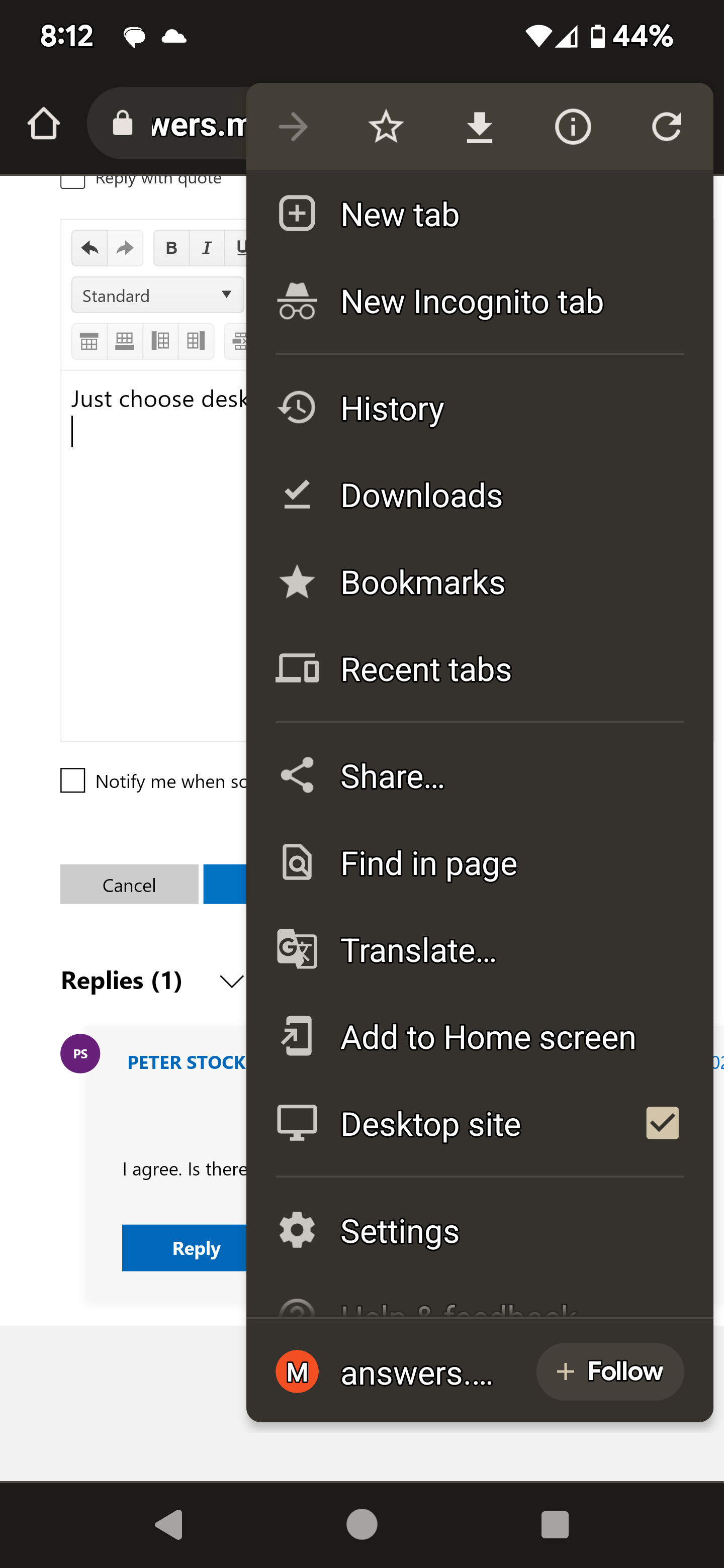Check Notify me when checkbox
Image resolution: width=724 pixels, height=1568 pixels.
(72, 780)
